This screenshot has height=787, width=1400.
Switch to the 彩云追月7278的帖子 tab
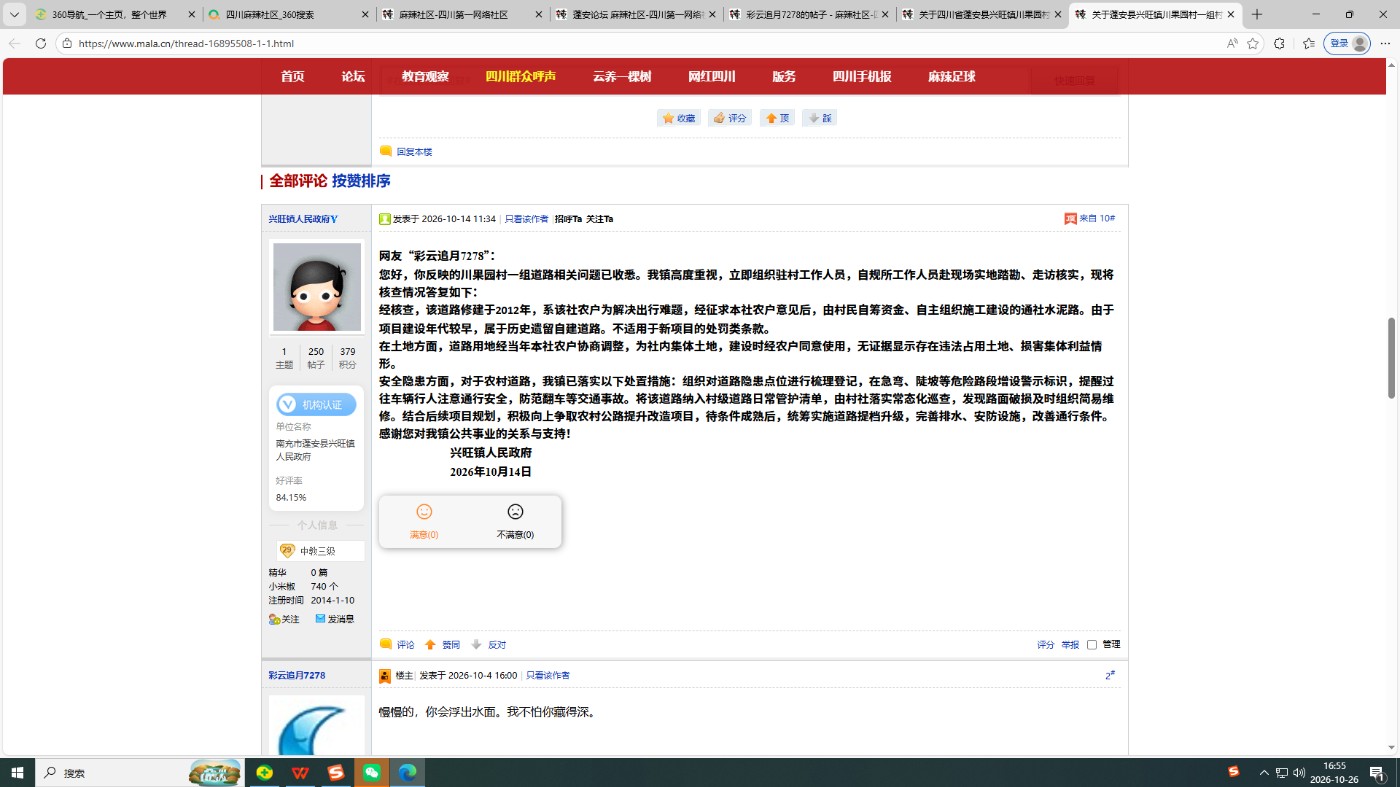pyautogui.click(x=808, y=15)
